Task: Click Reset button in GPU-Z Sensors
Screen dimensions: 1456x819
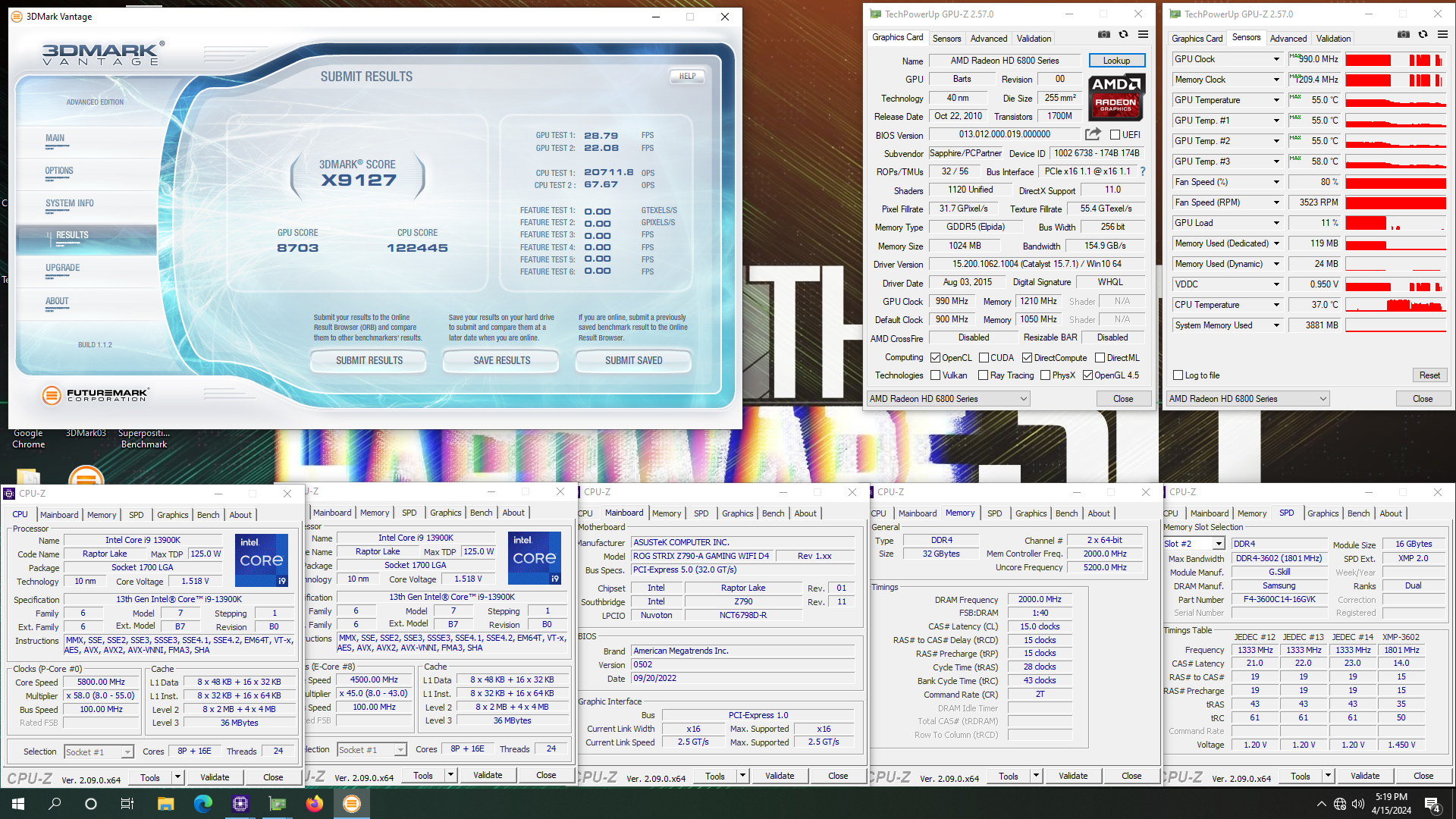Action: point(1429,375)
